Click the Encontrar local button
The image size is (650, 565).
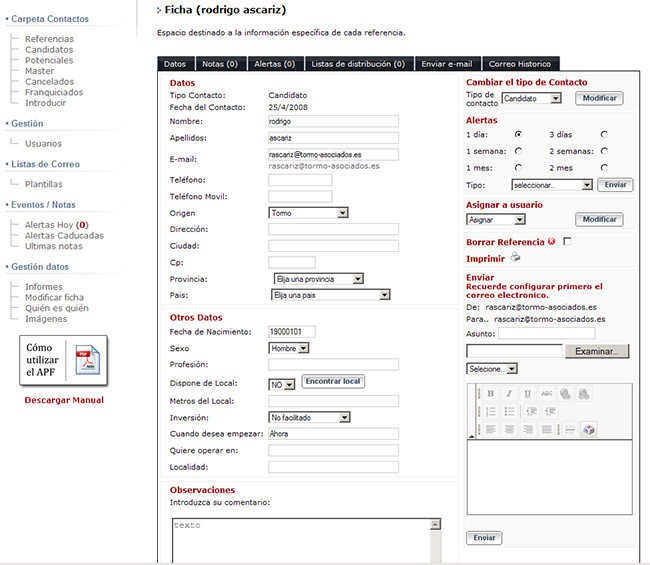[332, 382]
